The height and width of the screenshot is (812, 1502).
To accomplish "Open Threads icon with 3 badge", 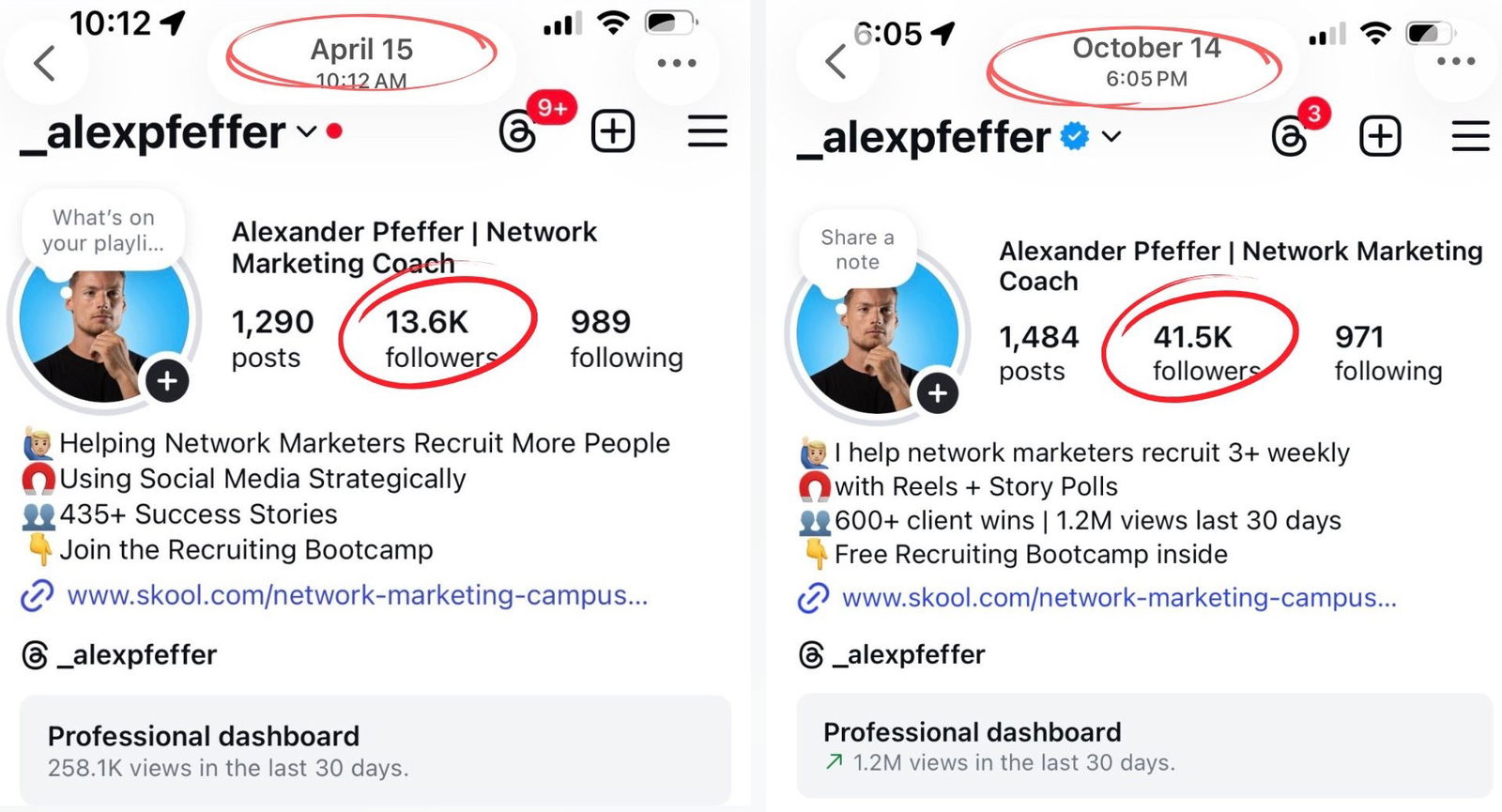I will point(1290,137).
